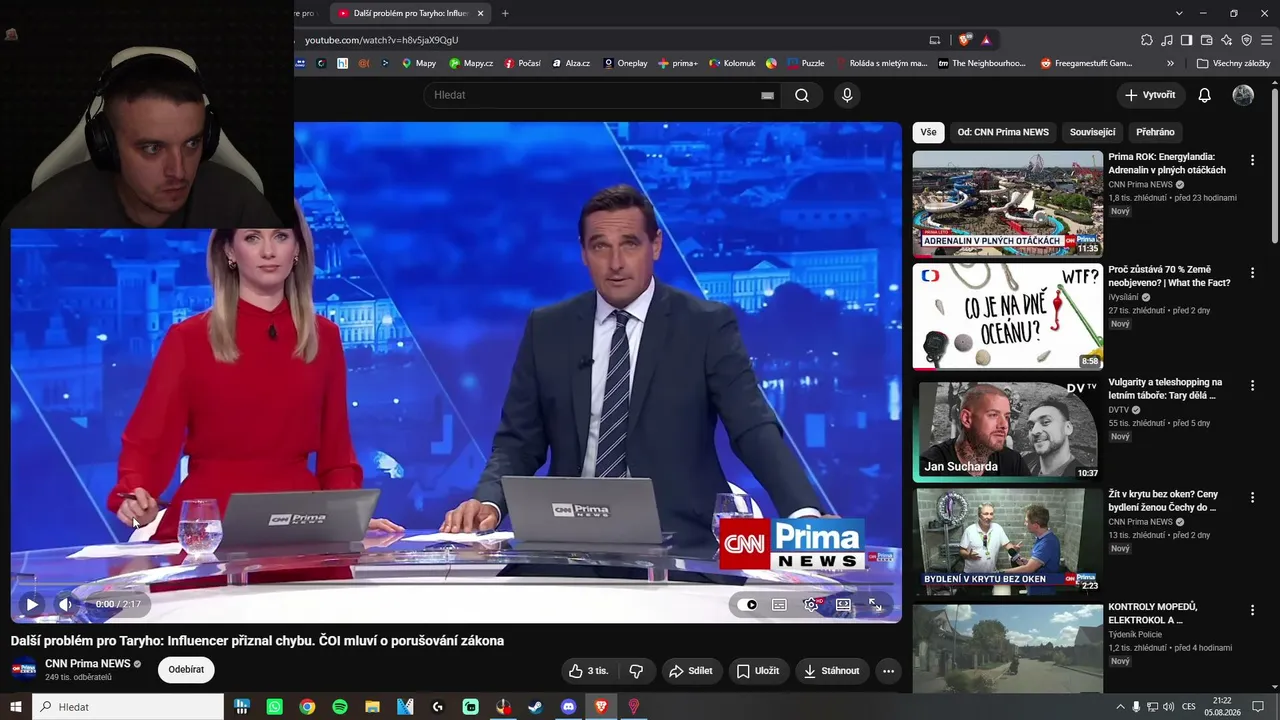
Task: Toggle the autoplay switch in the player
Action: pyautogui.click(x=747, y=604)
